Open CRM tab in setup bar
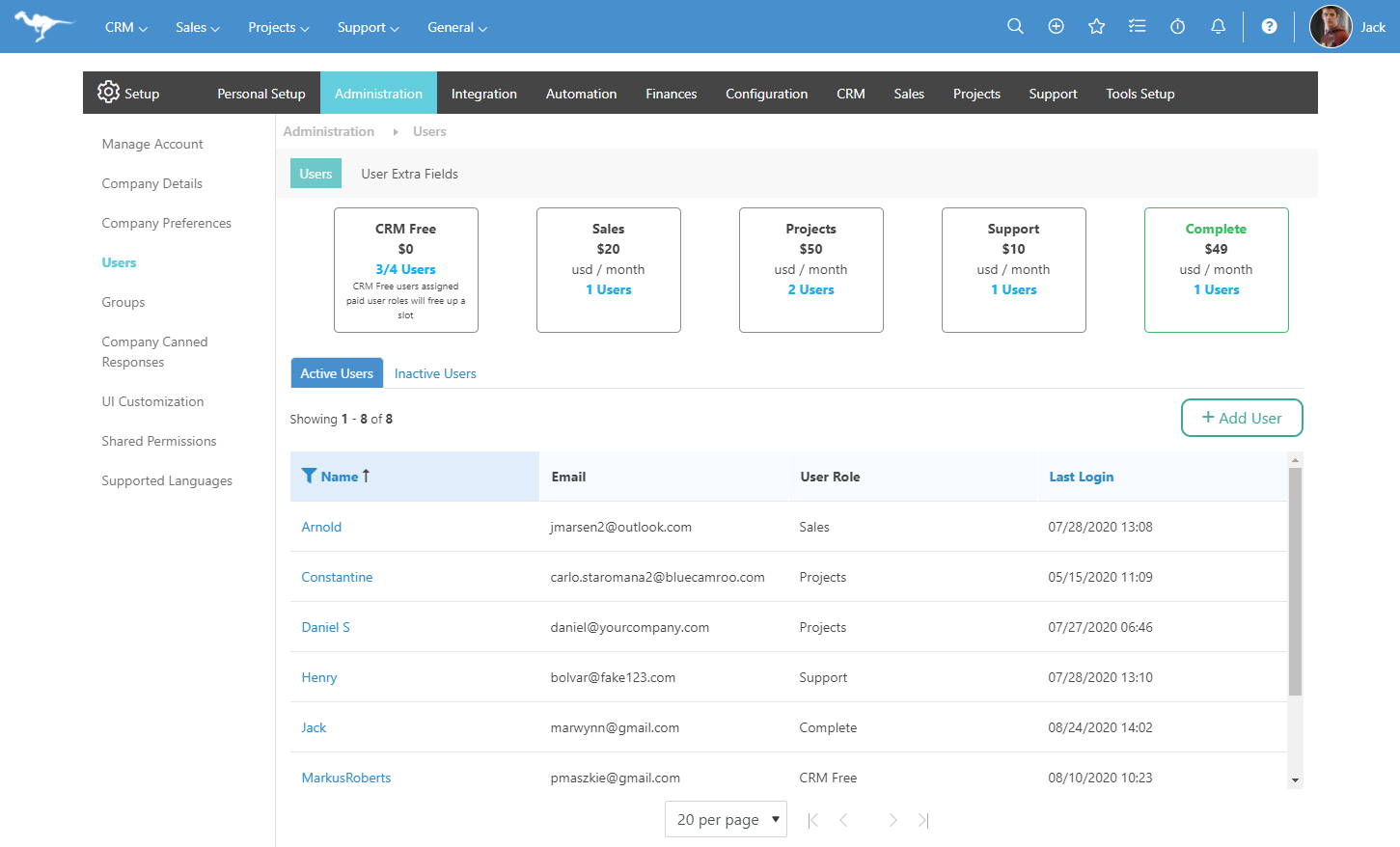This screenshot has height=847, width=1400. (x=851, y=94)
